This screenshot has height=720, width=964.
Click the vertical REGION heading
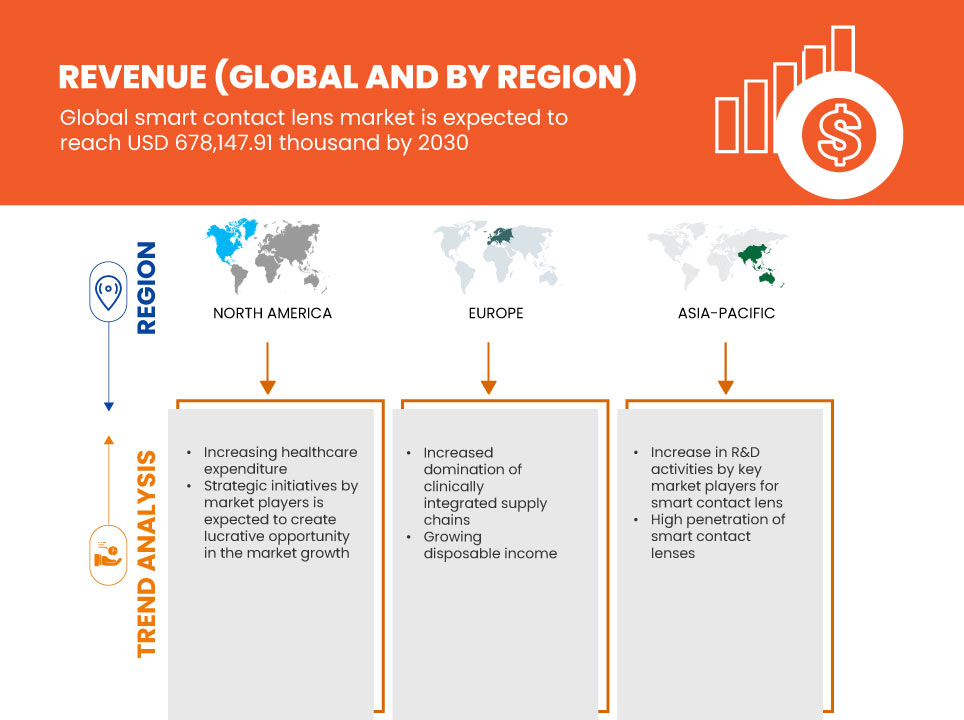click(x=147, y=288)
